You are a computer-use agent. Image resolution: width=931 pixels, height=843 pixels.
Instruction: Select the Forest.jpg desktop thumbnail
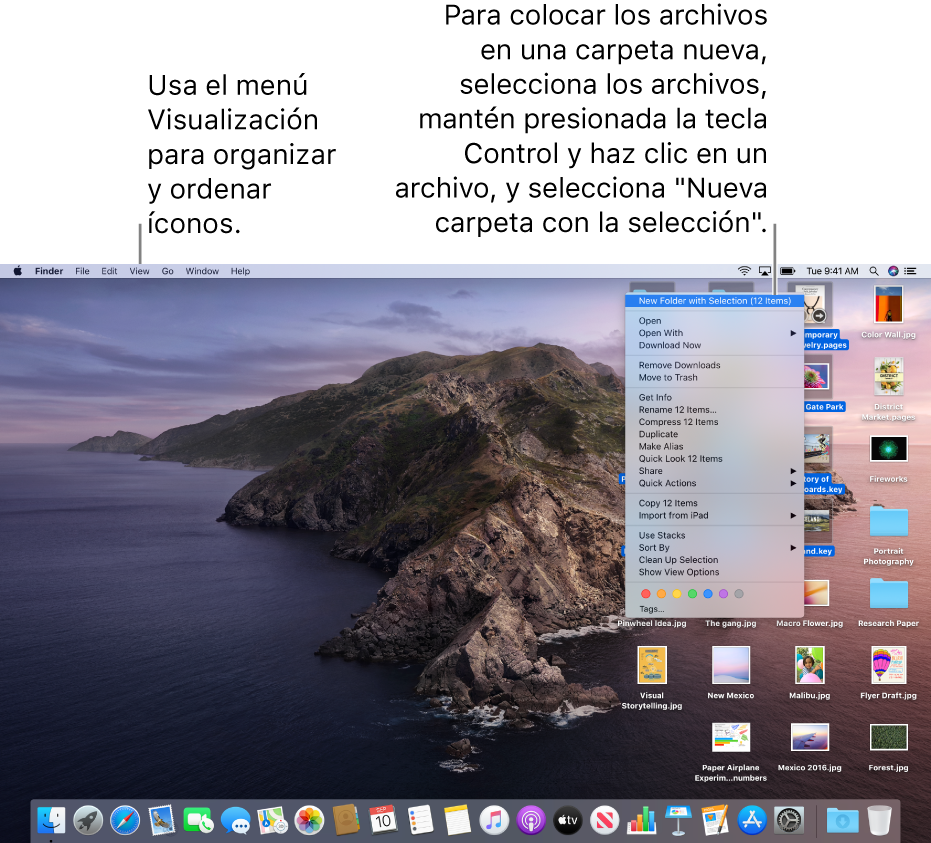pos(888,738)
